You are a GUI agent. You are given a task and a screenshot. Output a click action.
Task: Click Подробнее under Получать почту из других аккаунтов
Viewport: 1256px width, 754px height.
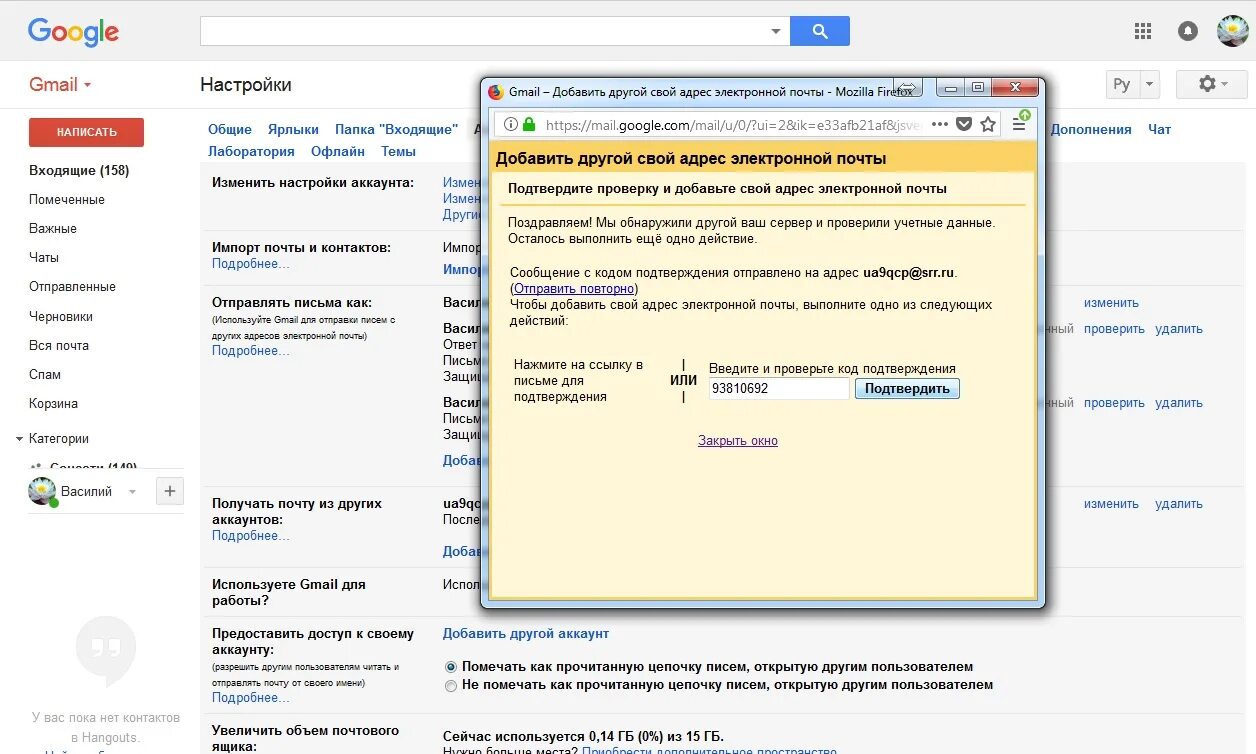pos(251,536)
